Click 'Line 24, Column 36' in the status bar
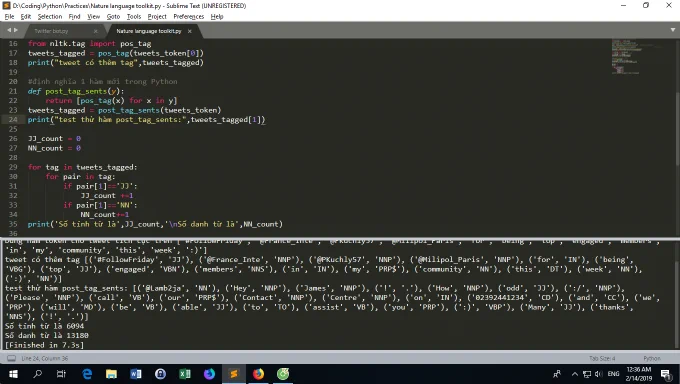The image size is (680, 384). (x=45, y=358)
